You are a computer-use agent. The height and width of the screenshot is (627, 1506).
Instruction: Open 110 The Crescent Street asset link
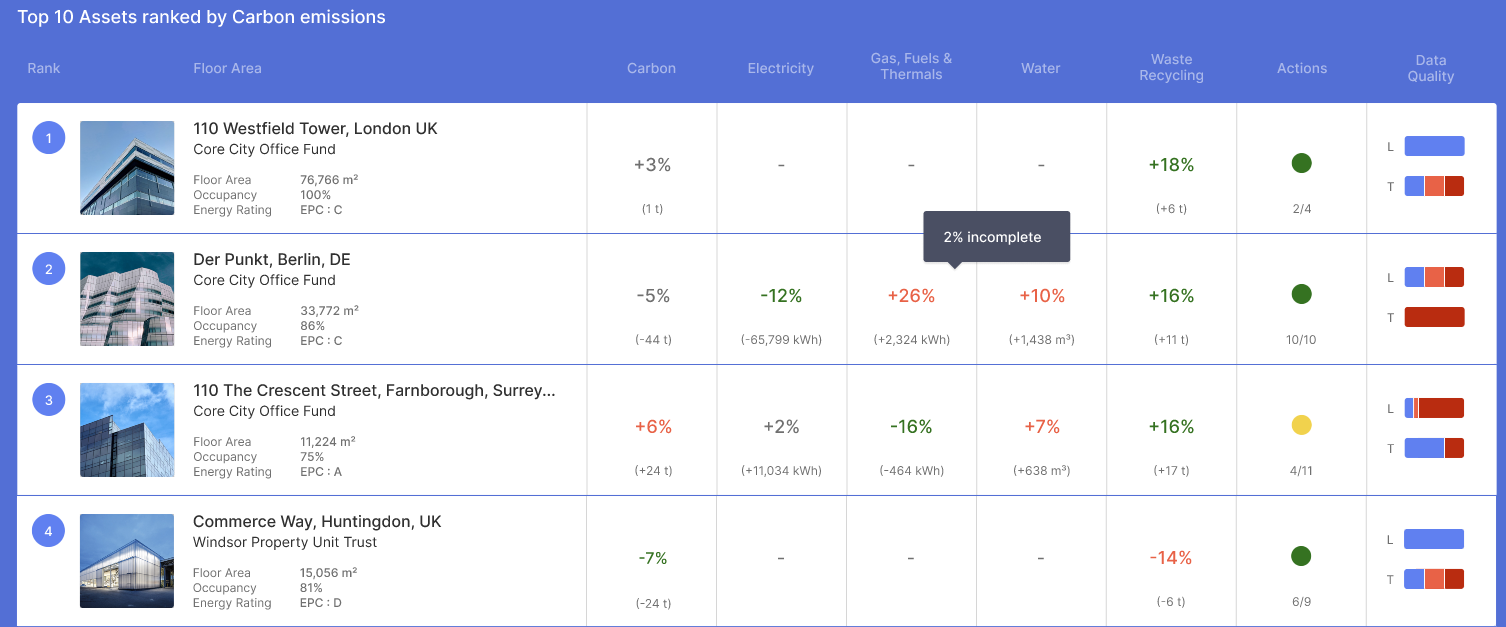374,390
